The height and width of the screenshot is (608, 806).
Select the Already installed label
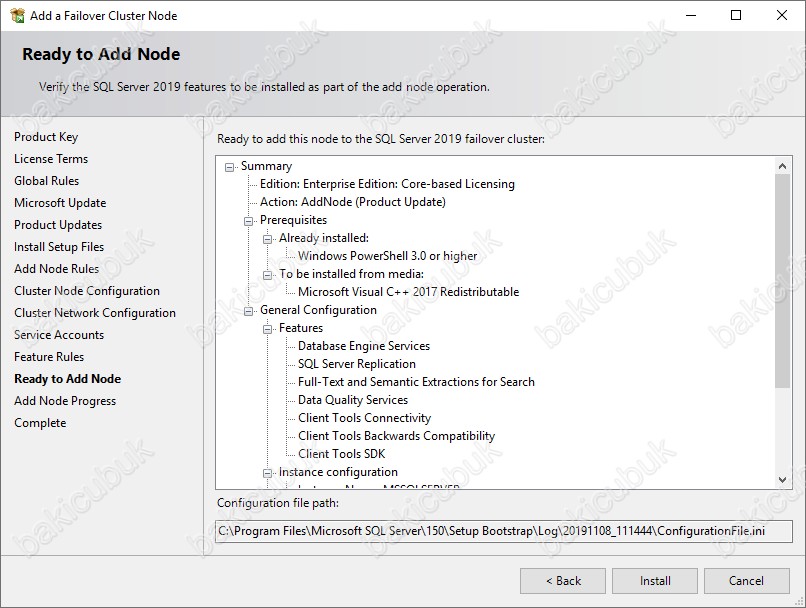coord(324,238)
